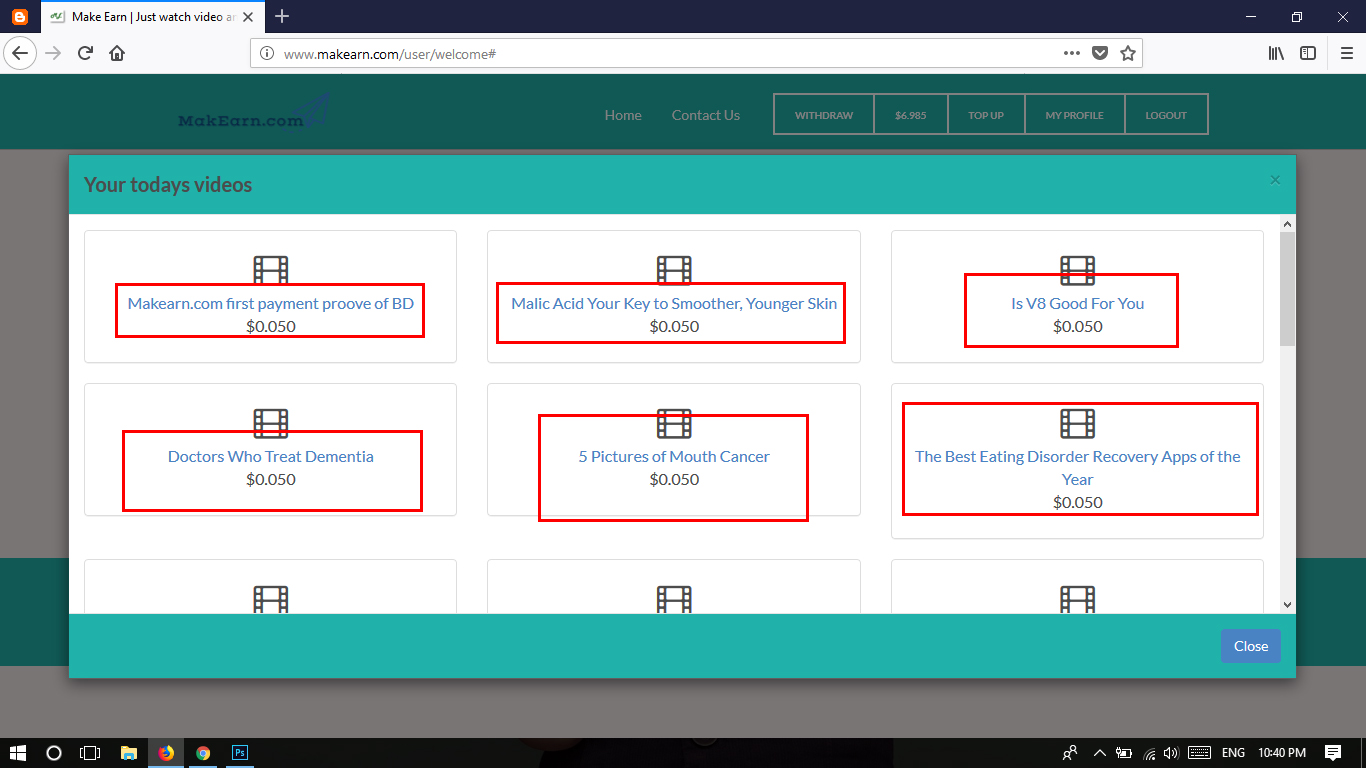Click the 10:40 PM clock
The image size is (1366, 768).
[1282, 753]
